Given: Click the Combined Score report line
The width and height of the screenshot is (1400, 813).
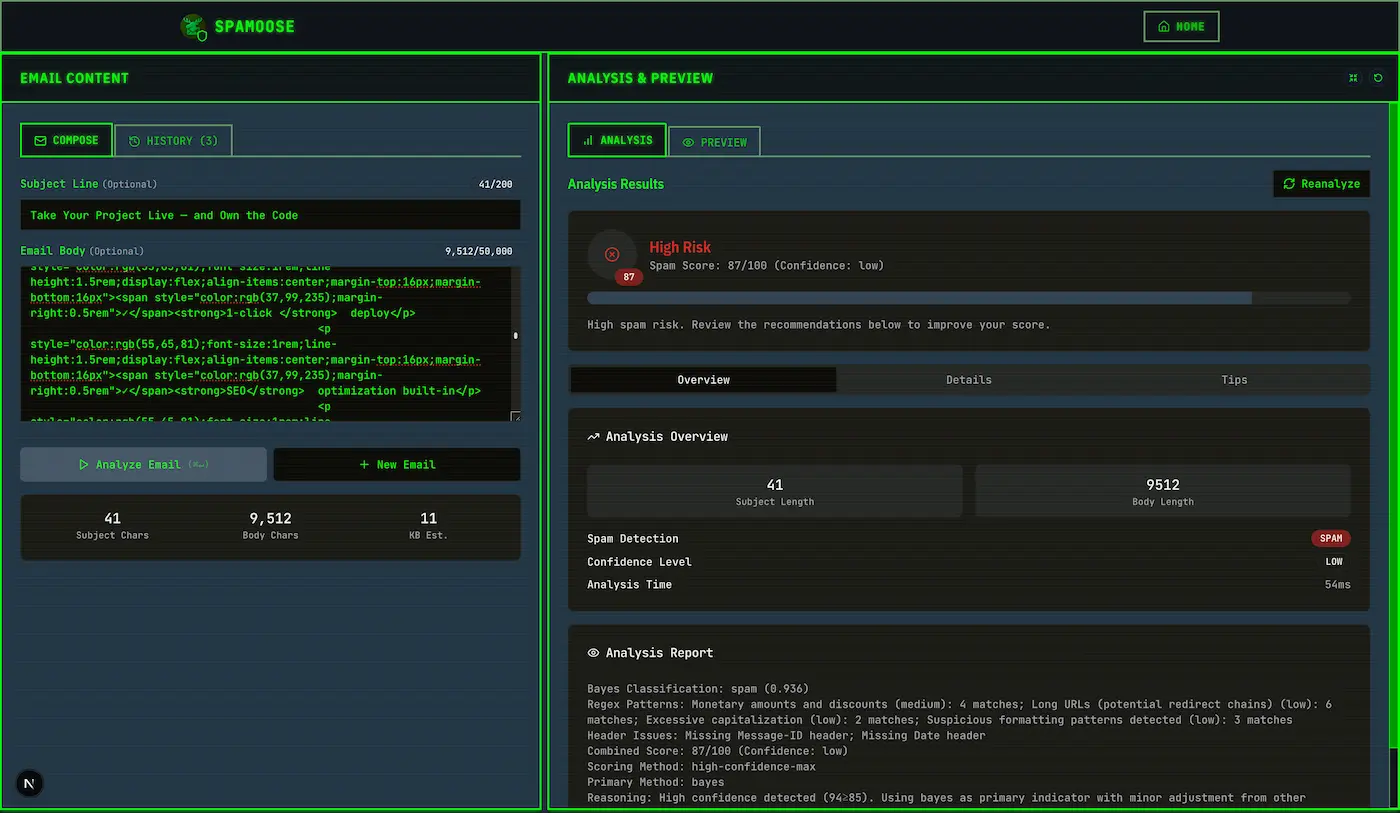Looking at the screenshot, I should pyautogui.click(x=717, y=751).
